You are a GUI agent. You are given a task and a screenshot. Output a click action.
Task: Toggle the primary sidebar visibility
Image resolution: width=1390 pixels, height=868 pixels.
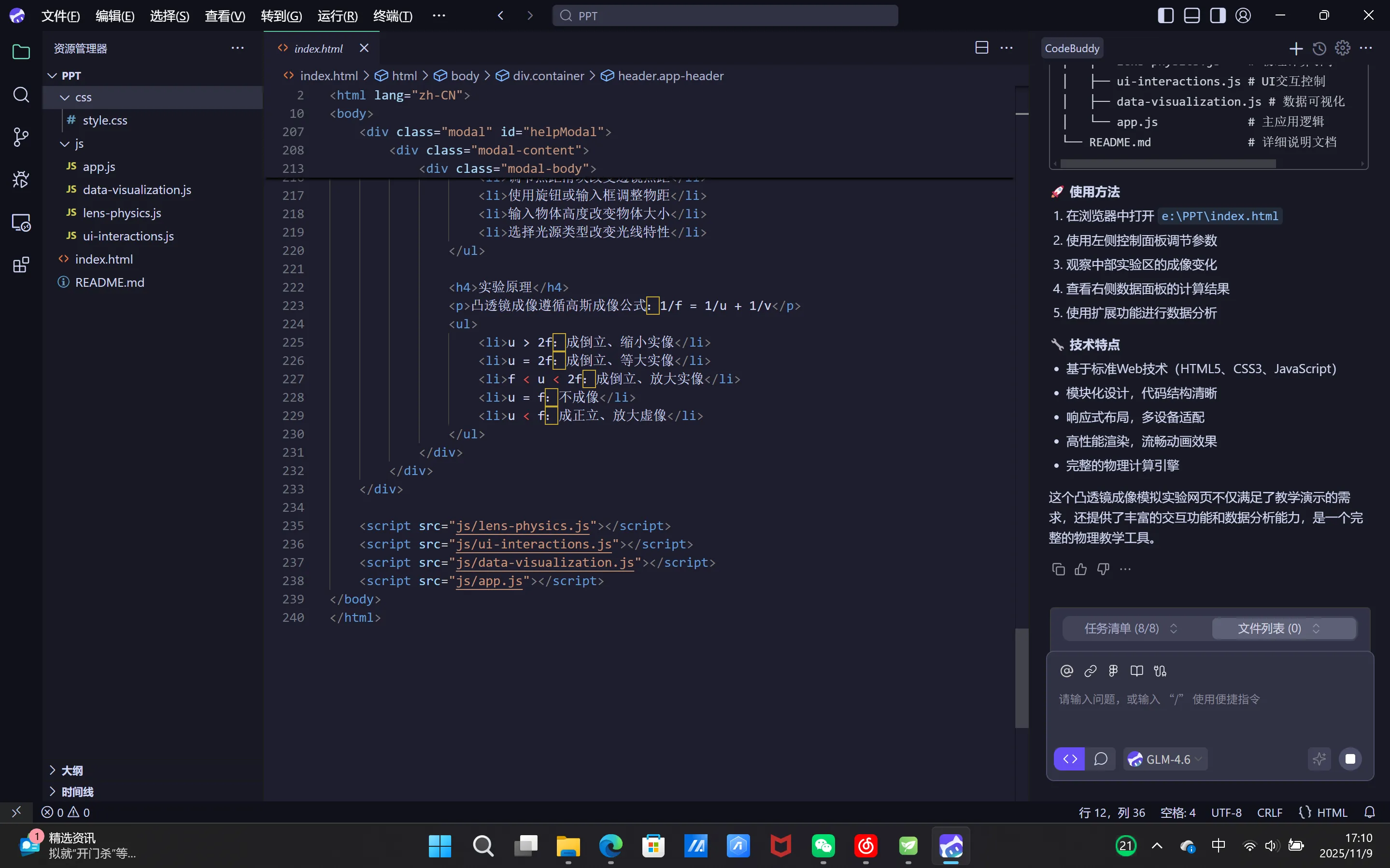click(x=1165, y=15)
